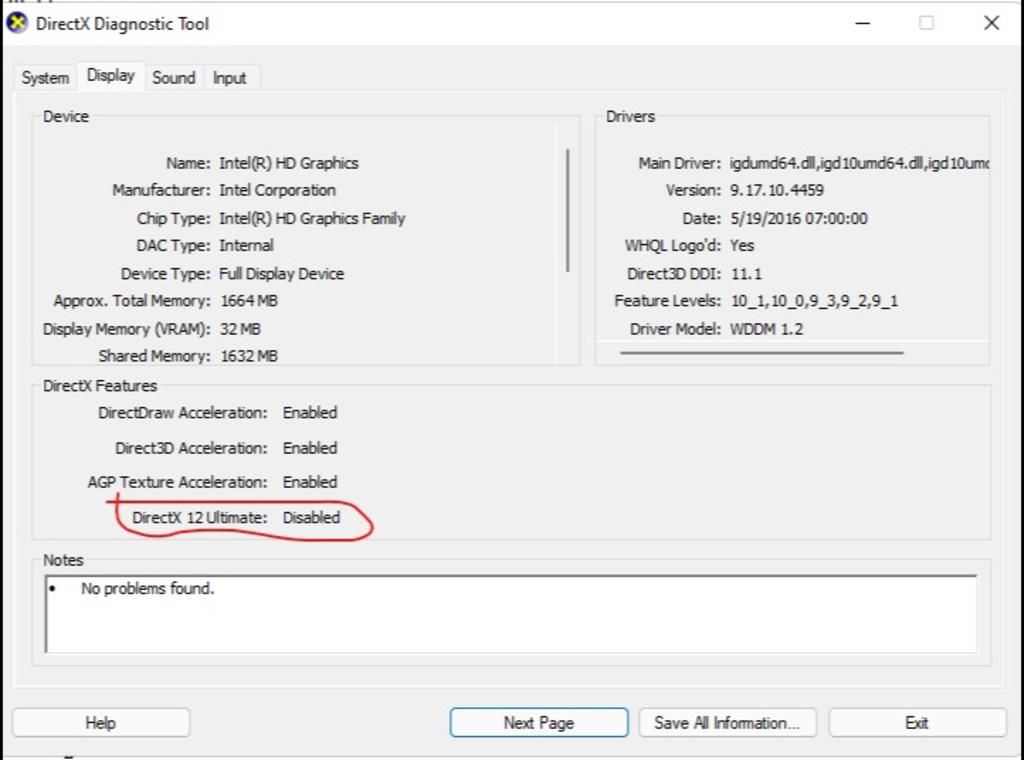Click the Help button
The image size is (1024, 760).
pos(101,723)
